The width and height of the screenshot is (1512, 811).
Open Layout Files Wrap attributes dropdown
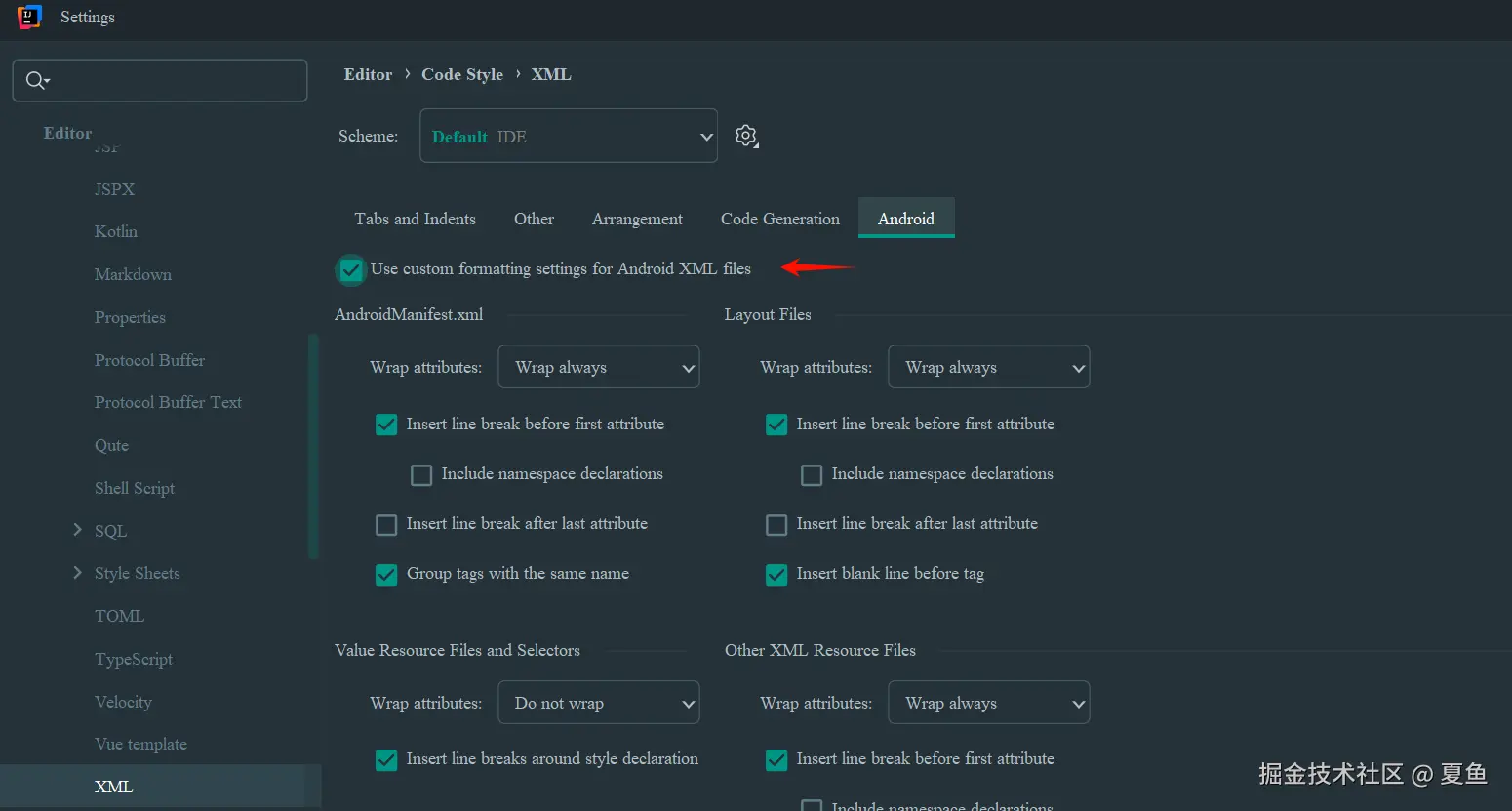989,367
